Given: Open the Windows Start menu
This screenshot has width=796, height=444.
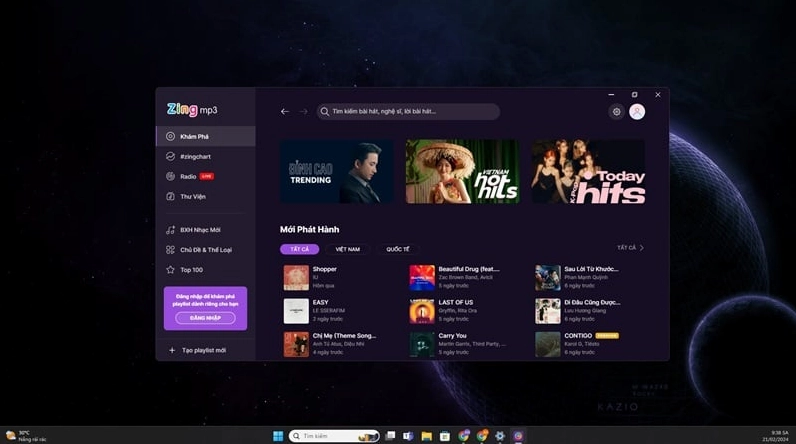Looking at the screenshot, I should click(279, 436).
